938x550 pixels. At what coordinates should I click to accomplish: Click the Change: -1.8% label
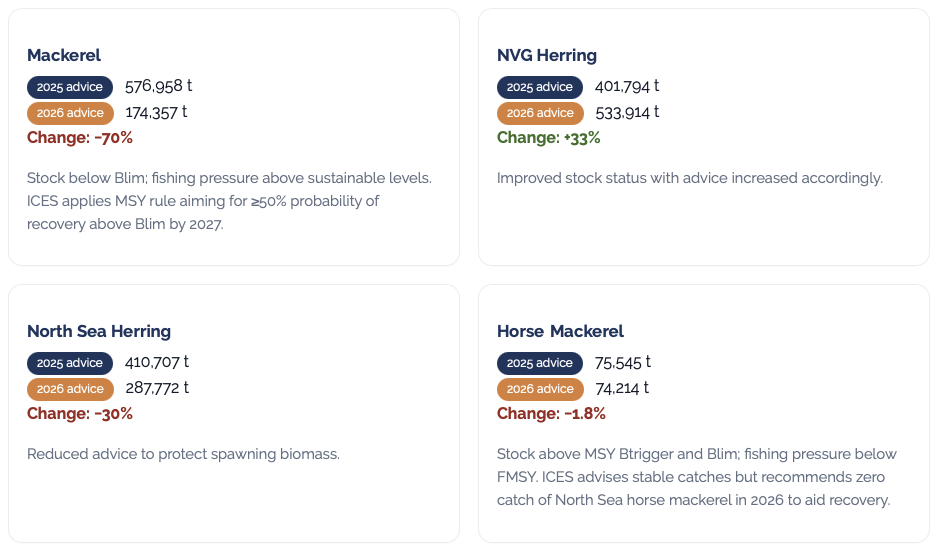point(551,414)
